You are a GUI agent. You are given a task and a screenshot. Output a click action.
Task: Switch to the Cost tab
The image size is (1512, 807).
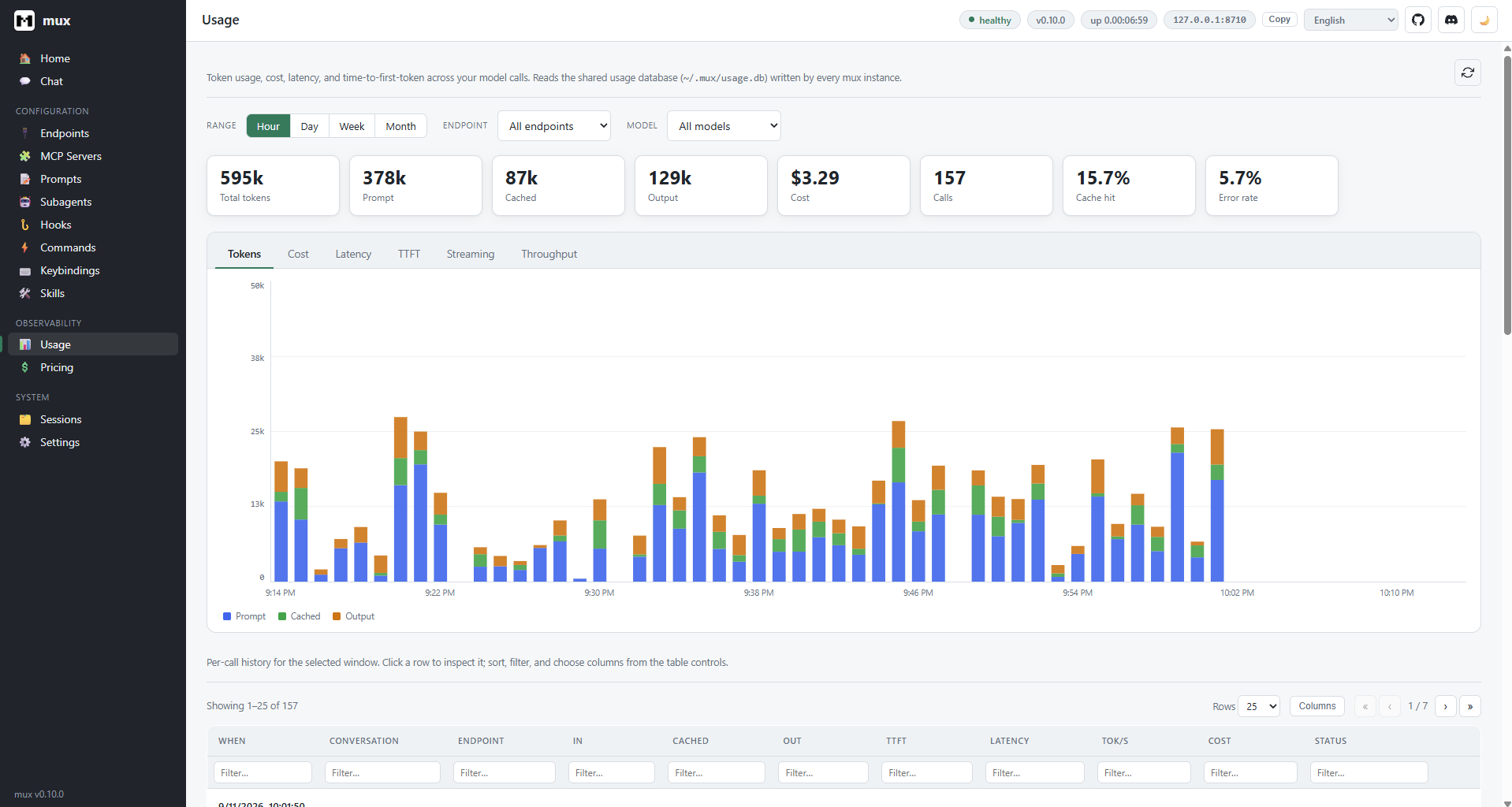[x=298, y=254]
